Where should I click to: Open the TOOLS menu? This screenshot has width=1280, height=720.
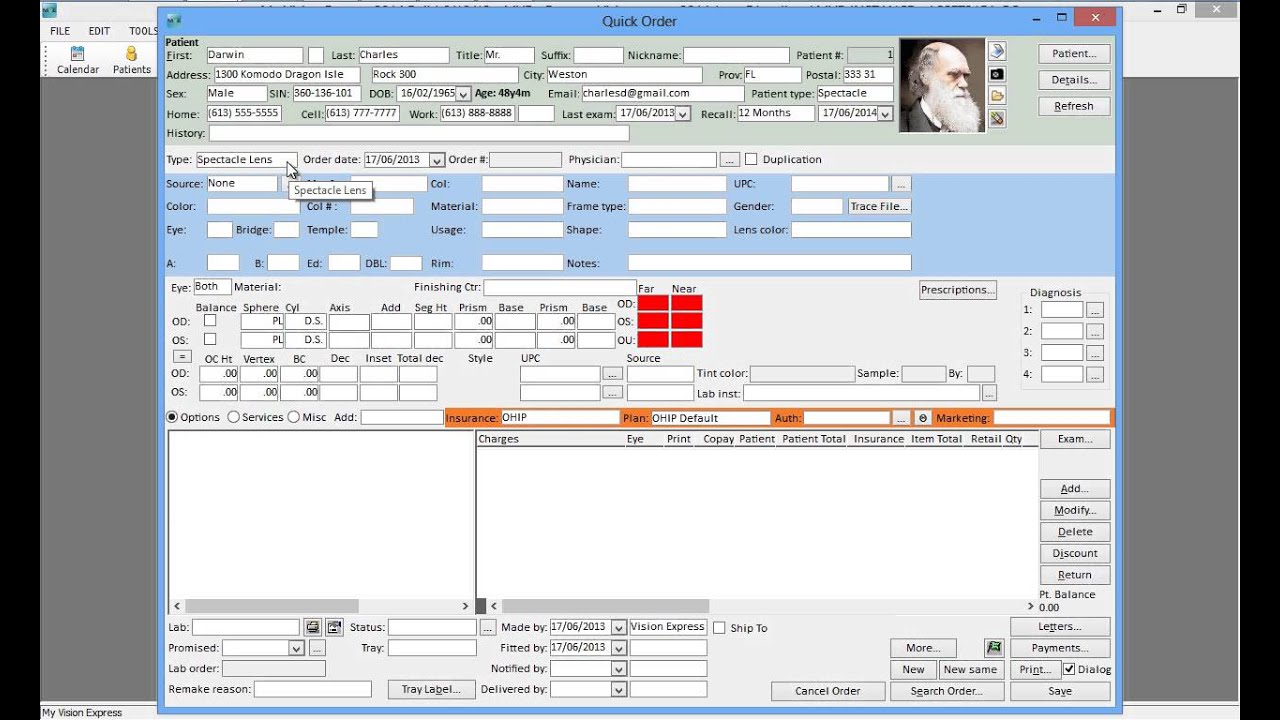143,31
